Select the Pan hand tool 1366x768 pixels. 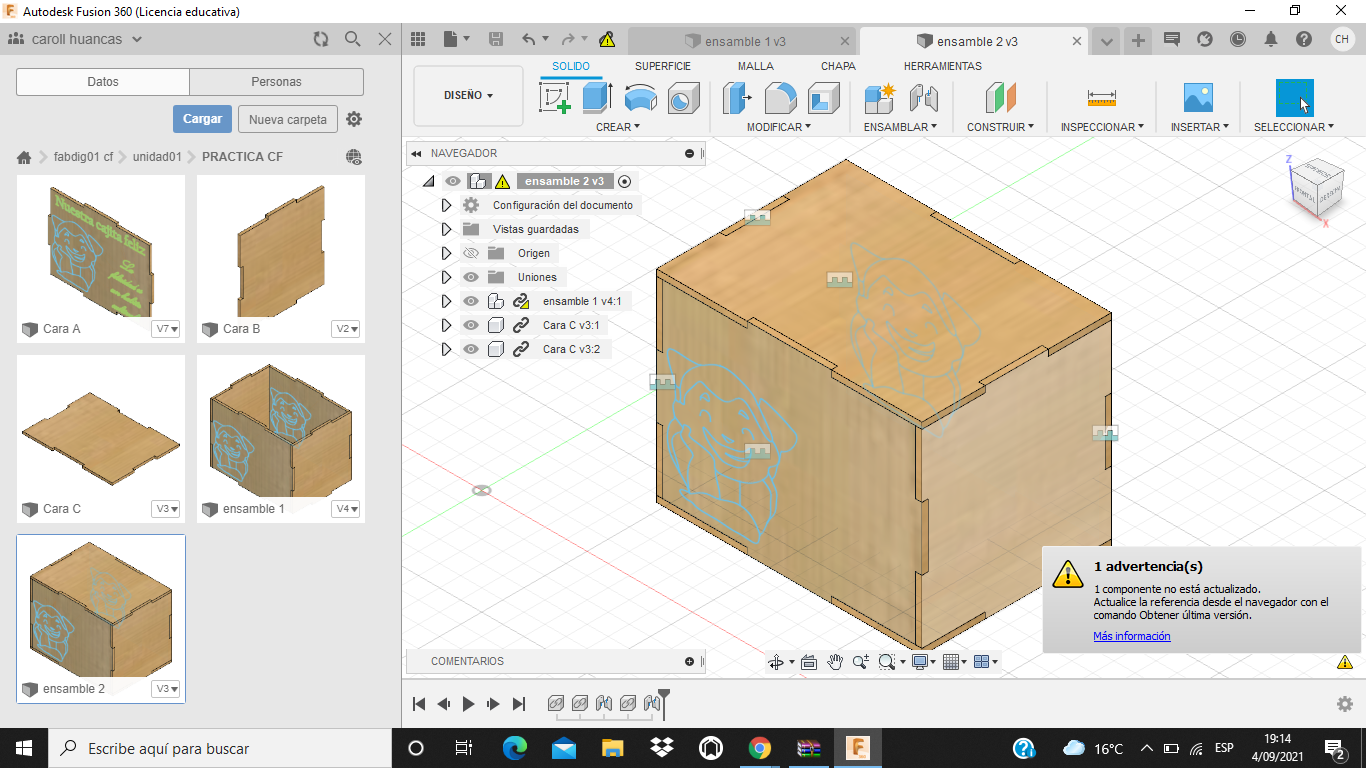point(835,662)
